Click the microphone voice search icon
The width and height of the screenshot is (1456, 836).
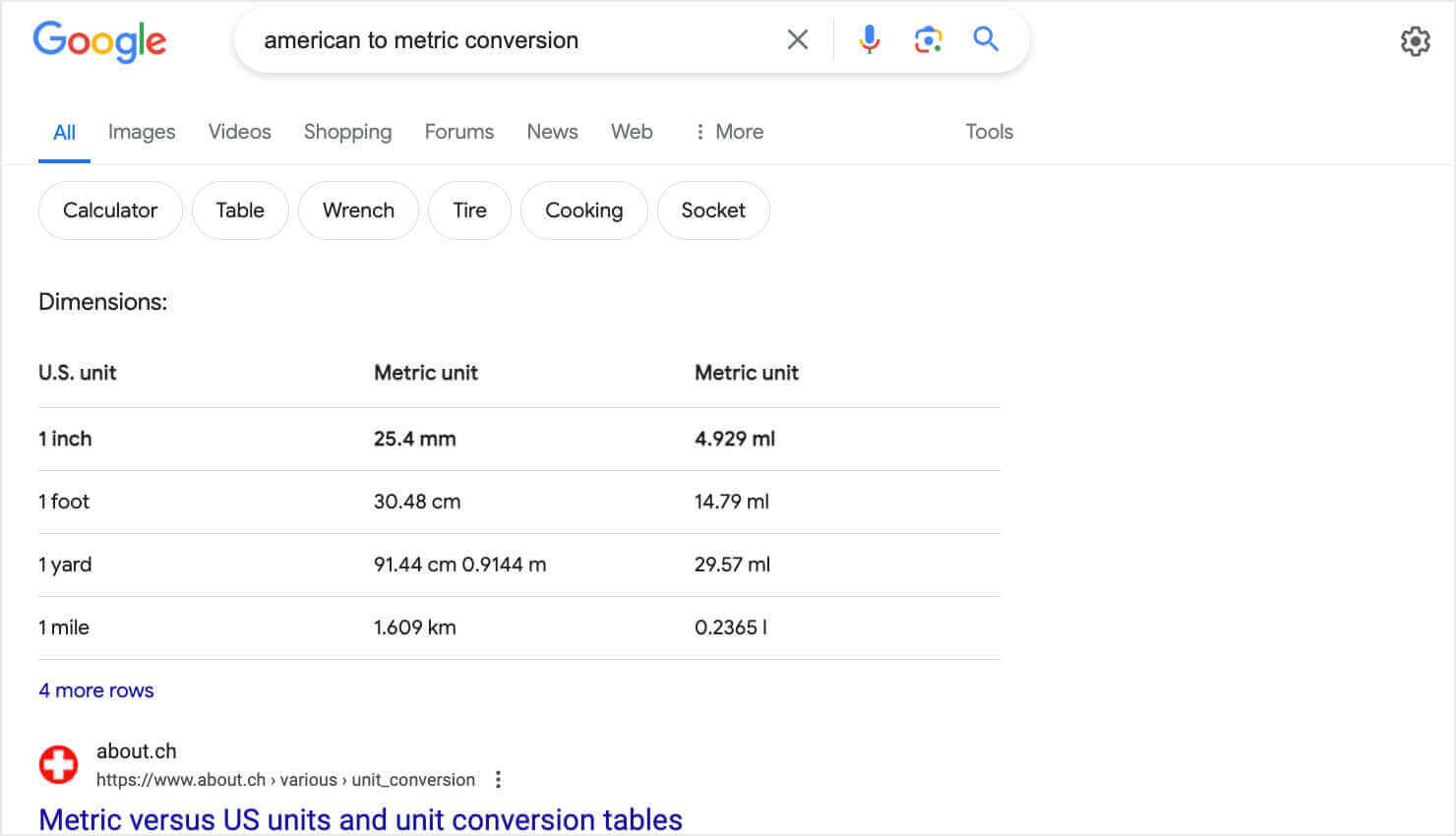[x=869, y=39]
